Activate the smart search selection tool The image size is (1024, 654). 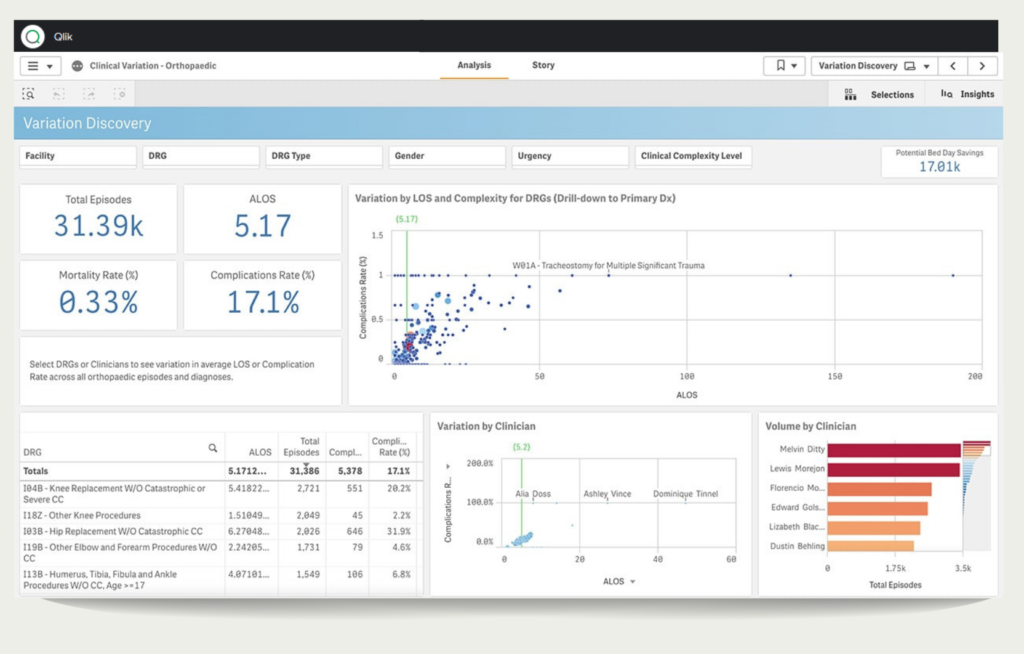[x=29, y=94]
